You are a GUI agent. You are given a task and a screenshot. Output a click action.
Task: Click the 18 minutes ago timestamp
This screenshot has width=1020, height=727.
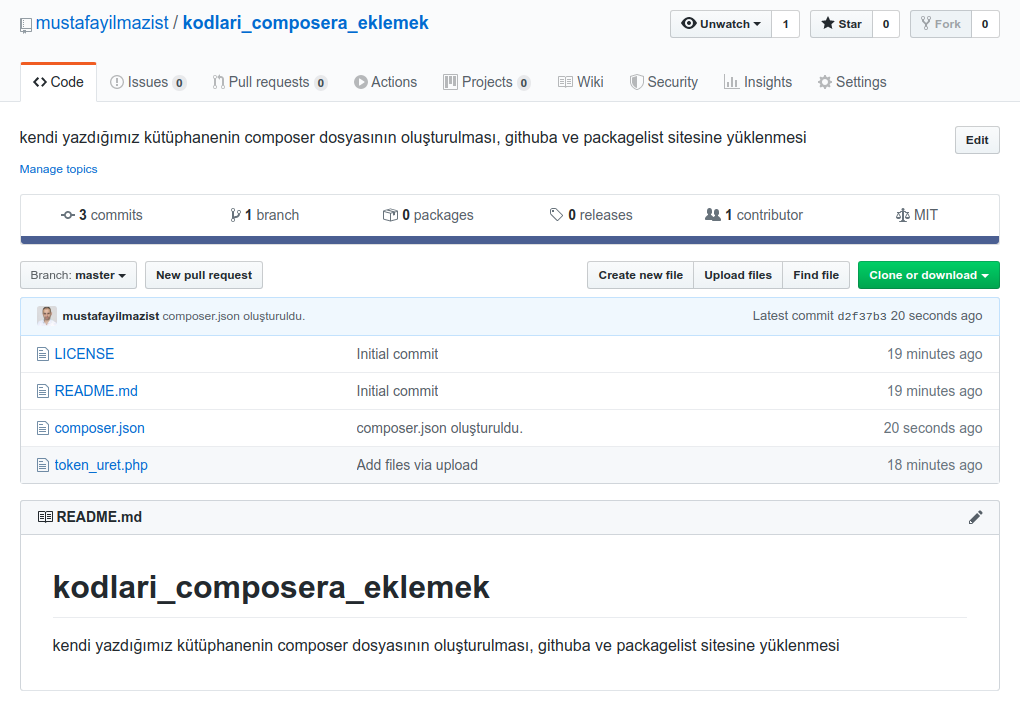tap(935, 466)
